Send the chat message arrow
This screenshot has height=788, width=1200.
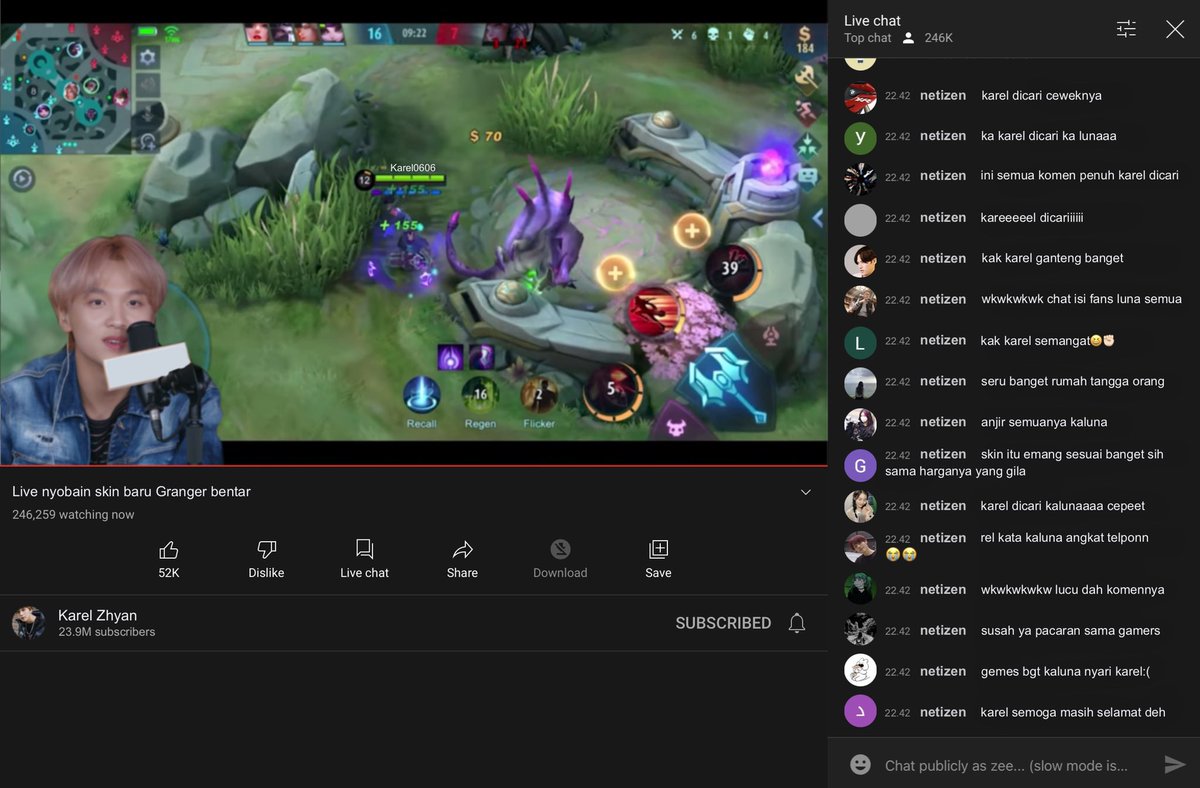click(1175, 765)
